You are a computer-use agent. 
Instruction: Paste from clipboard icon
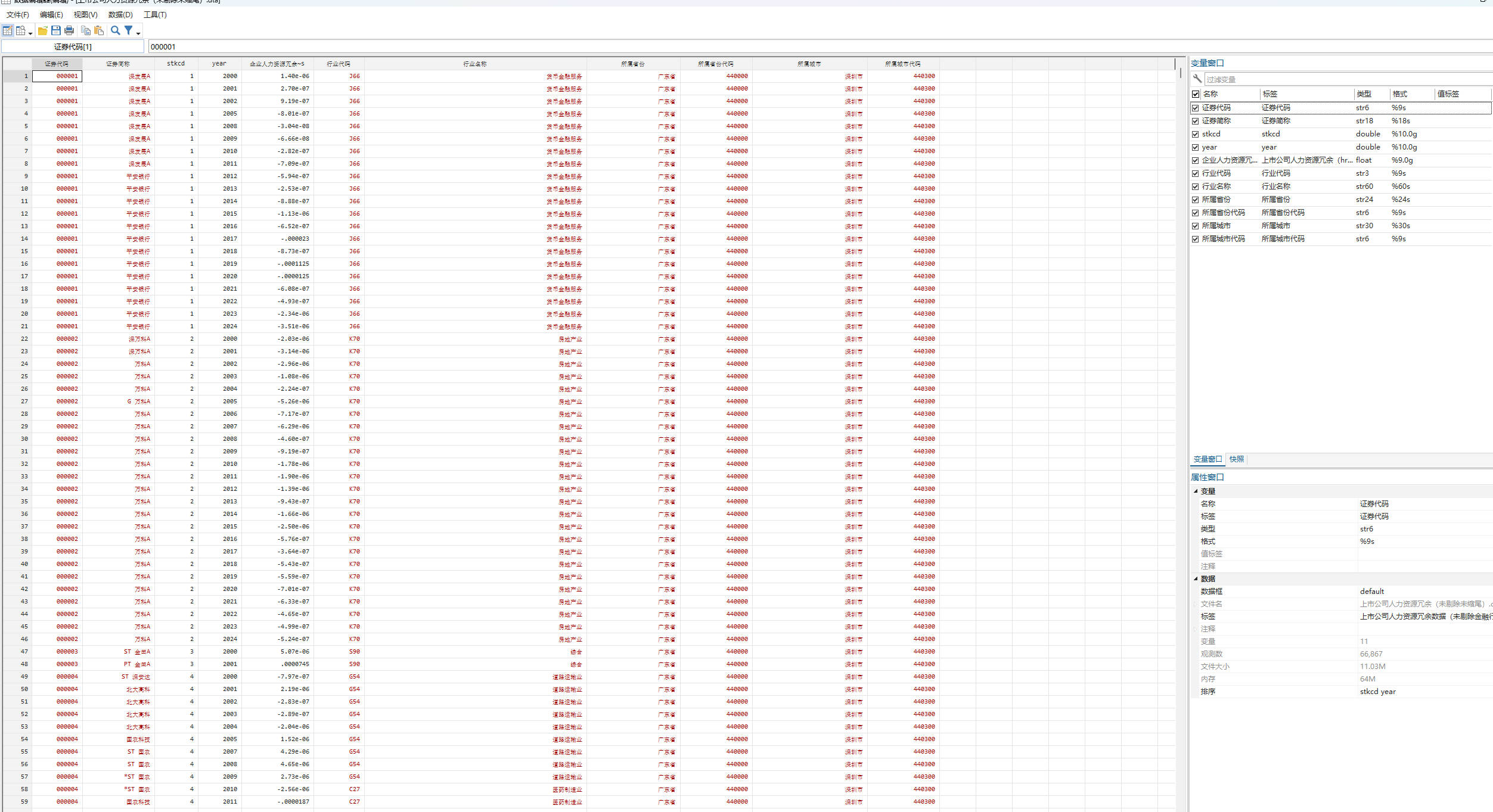[x=99, y=30]
